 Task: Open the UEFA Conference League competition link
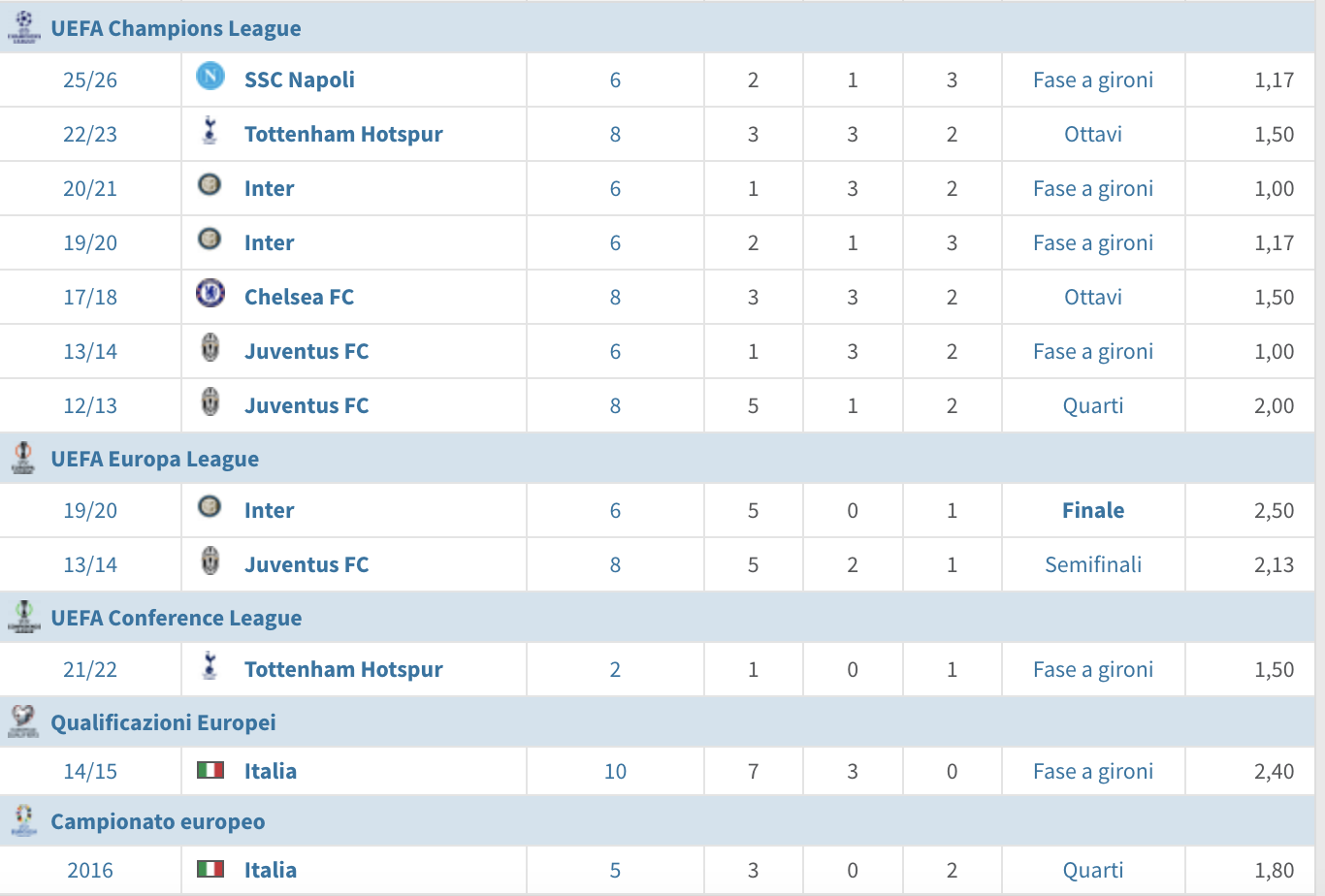pos(176,619)
